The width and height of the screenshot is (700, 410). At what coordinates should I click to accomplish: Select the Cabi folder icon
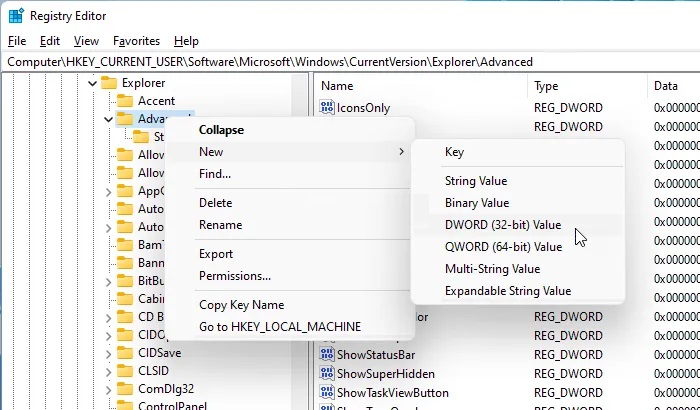[x=125, y=299]
